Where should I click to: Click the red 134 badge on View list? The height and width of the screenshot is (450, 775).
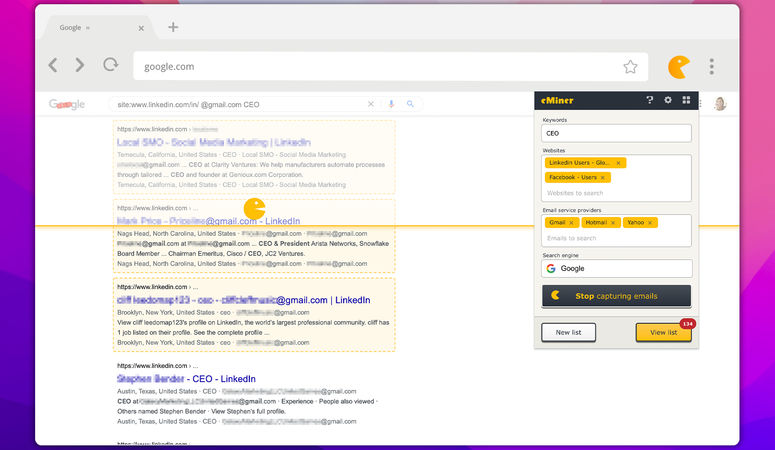[688, 324]
